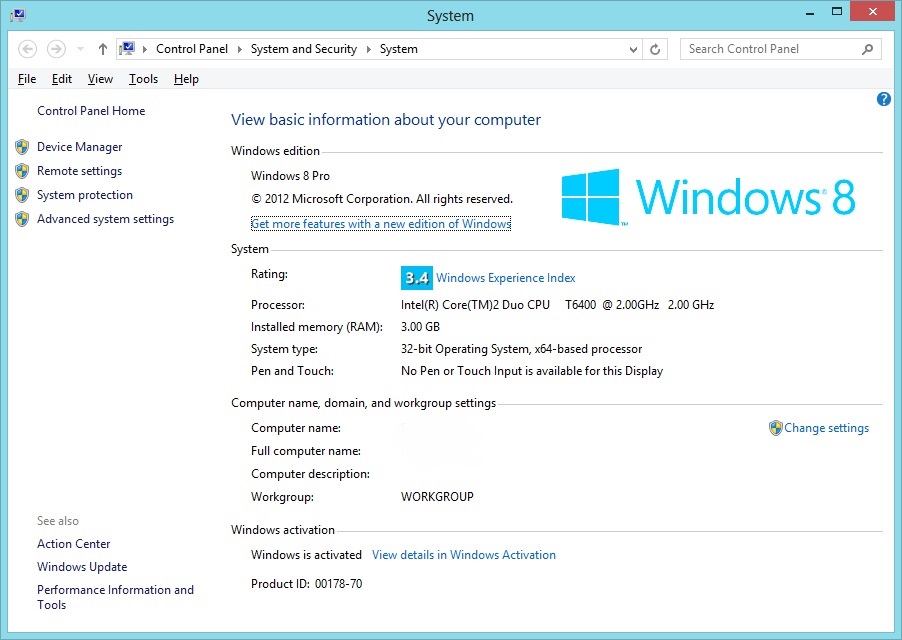Click the blue Help question mark icon
902x640 pixels.
click(x=883, y=99)
